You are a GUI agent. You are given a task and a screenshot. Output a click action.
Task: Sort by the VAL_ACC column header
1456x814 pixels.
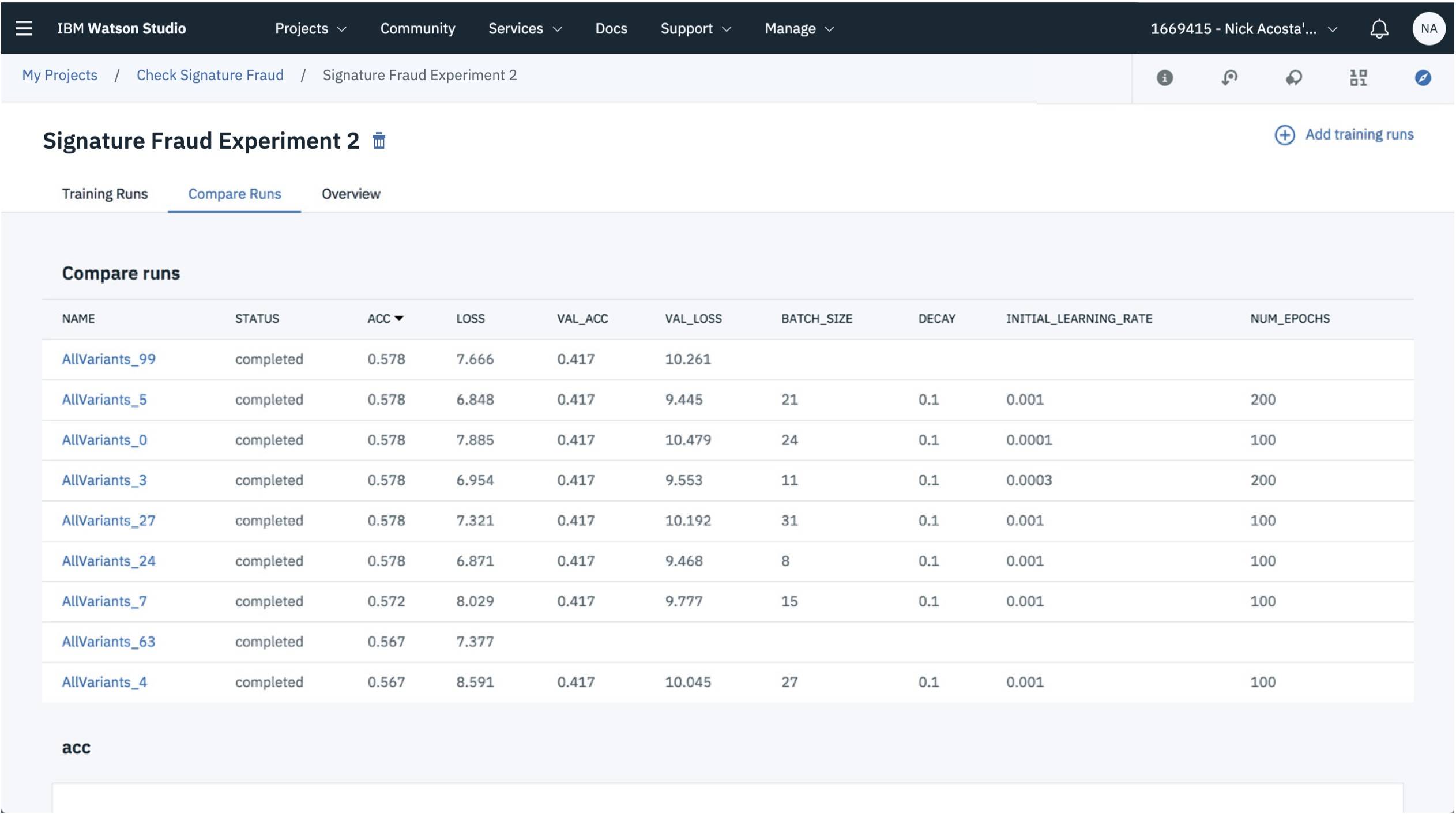click(582, 318)
